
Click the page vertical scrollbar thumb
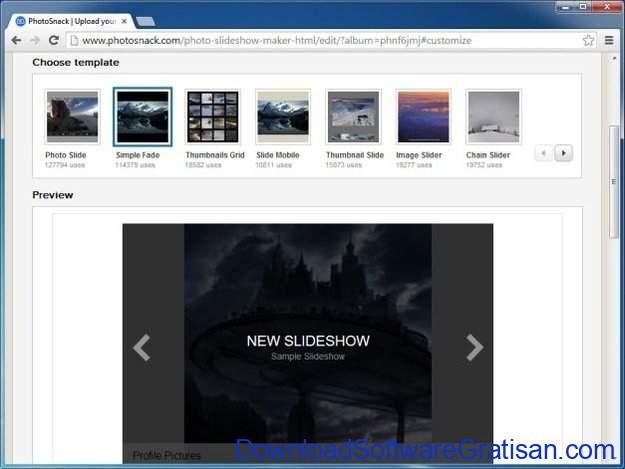tap(614, 182)
